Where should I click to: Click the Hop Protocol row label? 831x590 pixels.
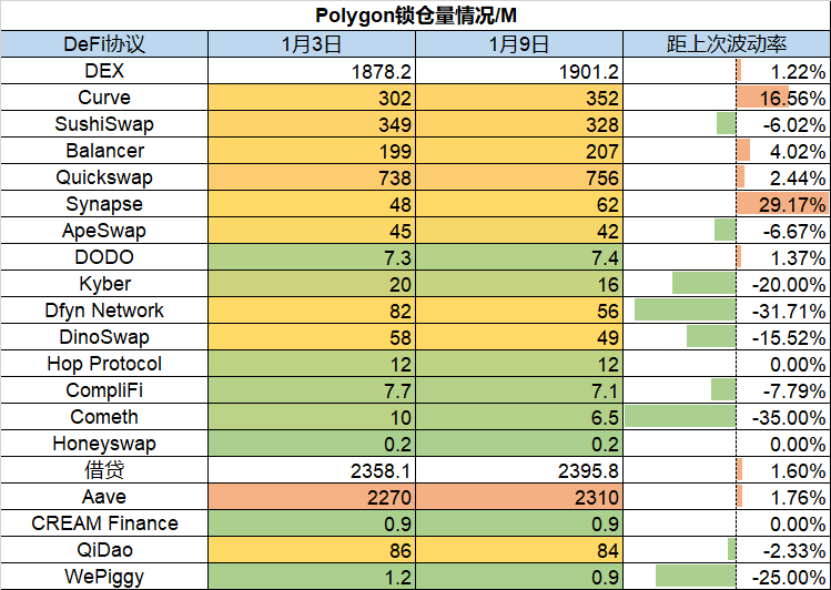click(104, 364)
